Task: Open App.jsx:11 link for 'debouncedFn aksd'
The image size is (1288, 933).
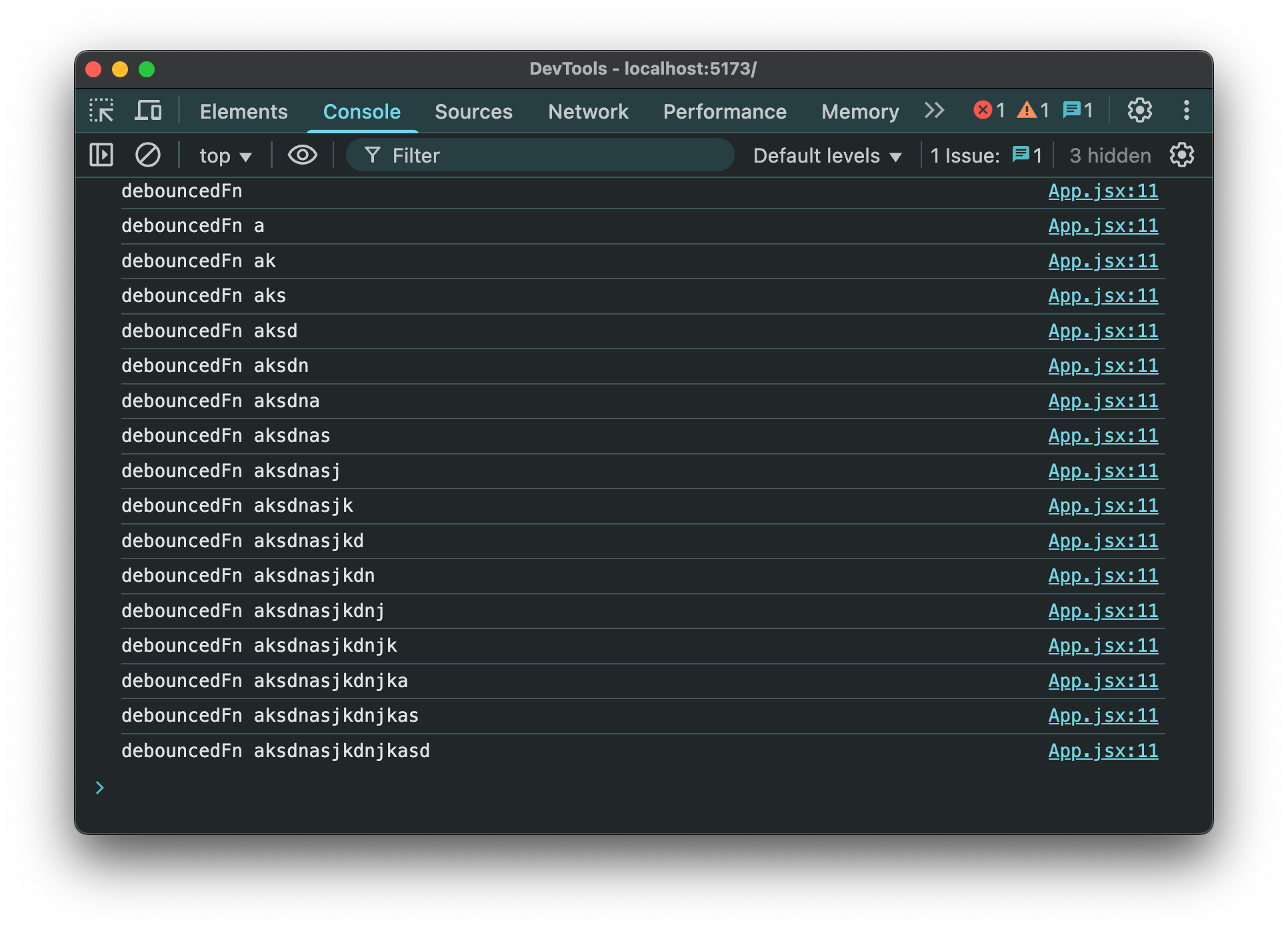Action: 1103,331
